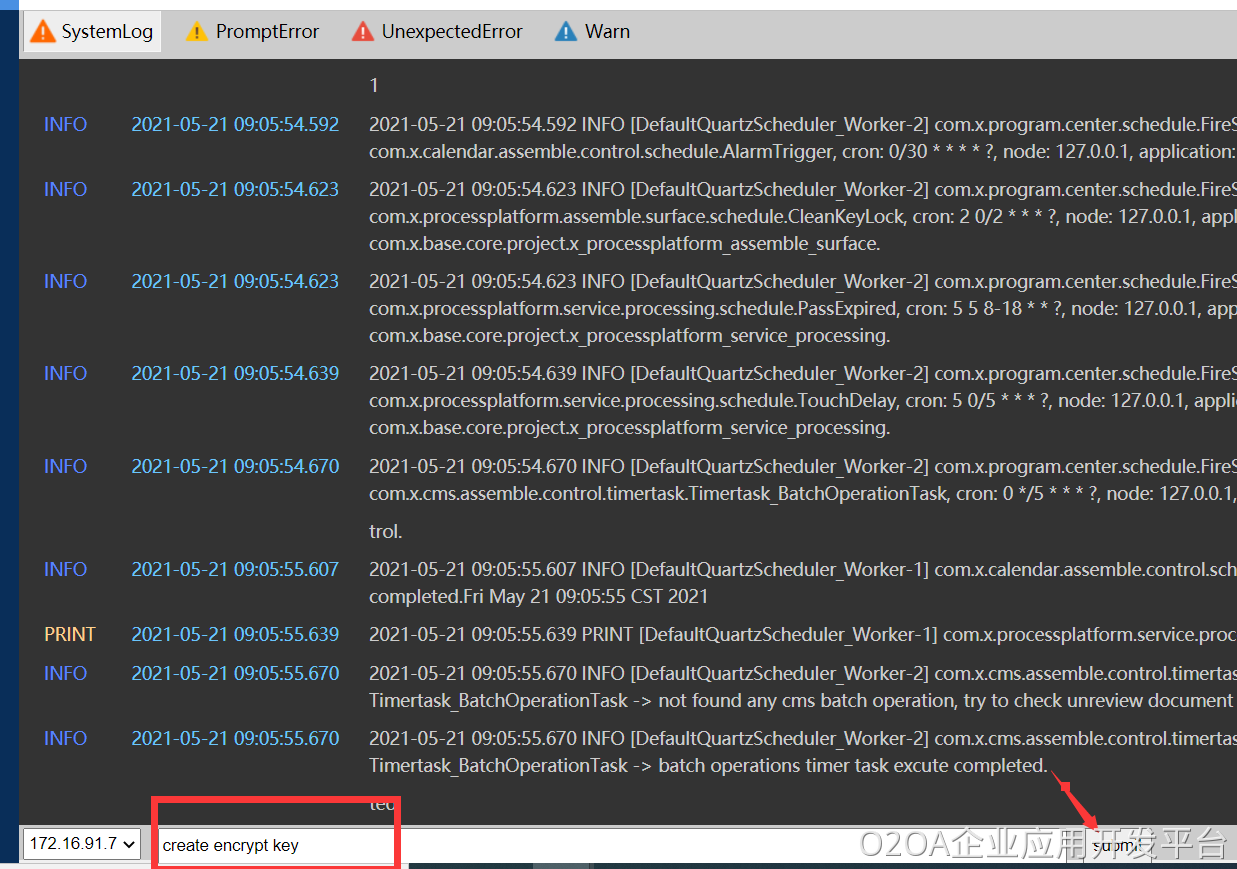This screenshot has width=1237, height=869.
Task: Click the red UnexpectedError triangle icon
Action: point(363,32)
